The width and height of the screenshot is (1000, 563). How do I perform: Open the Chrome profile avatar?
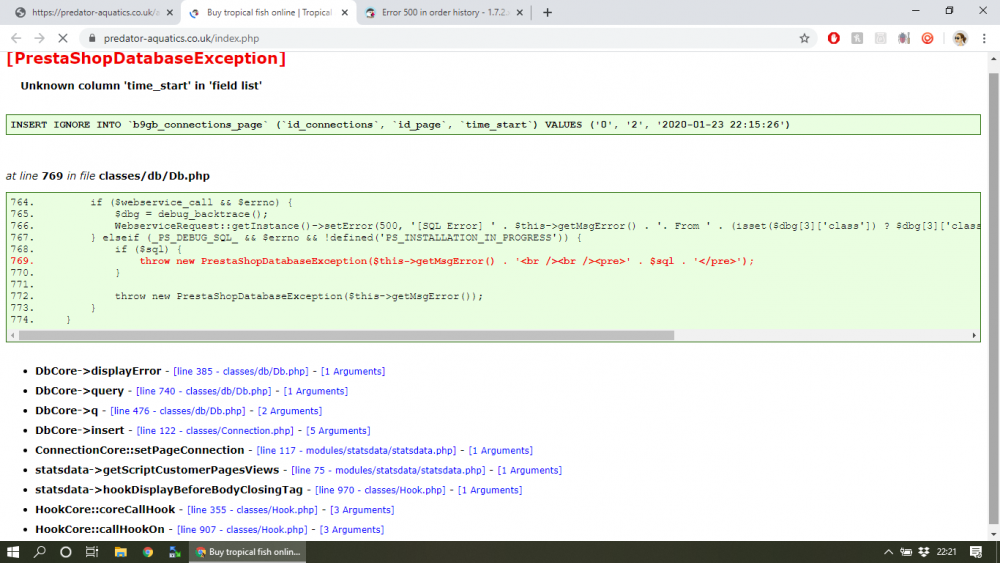[960, 38]
